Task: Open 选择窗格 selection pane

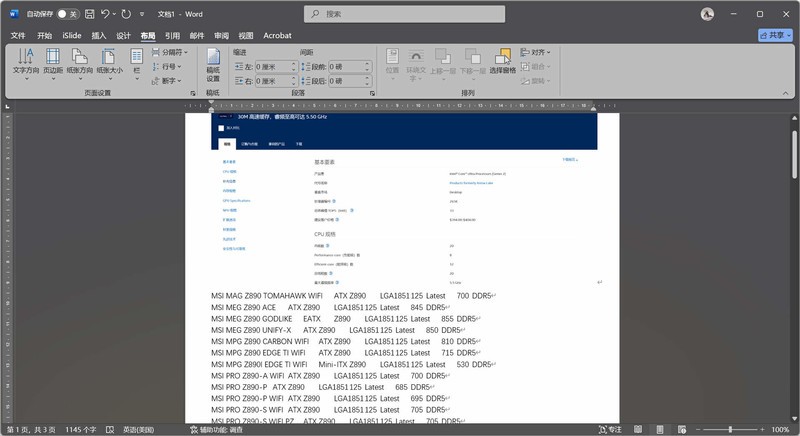Action: point(503,62)
